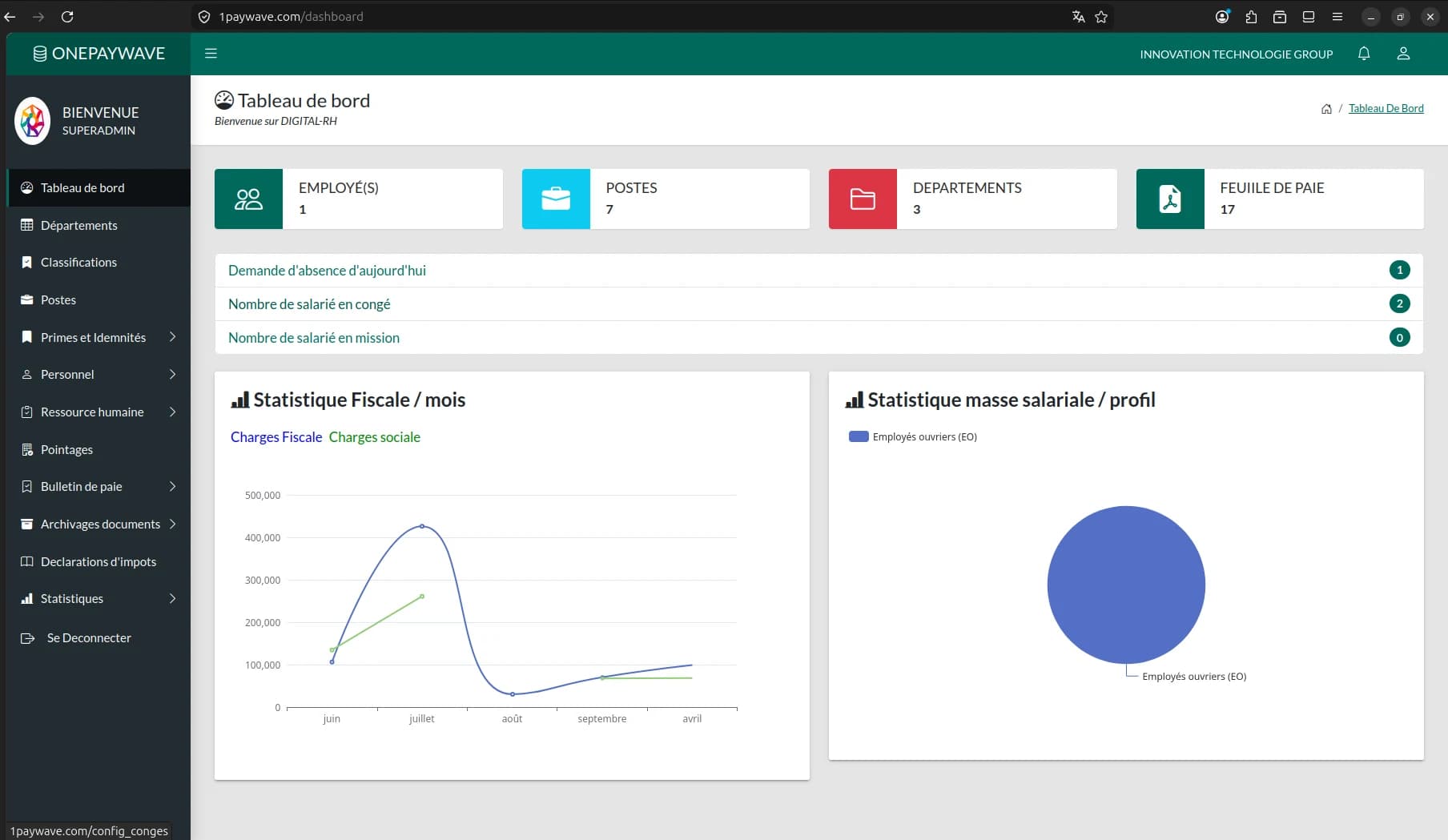Viewport: 1448px width, 840px height.
Task: Open Départements menu item
Action: [x=99, y=225]
